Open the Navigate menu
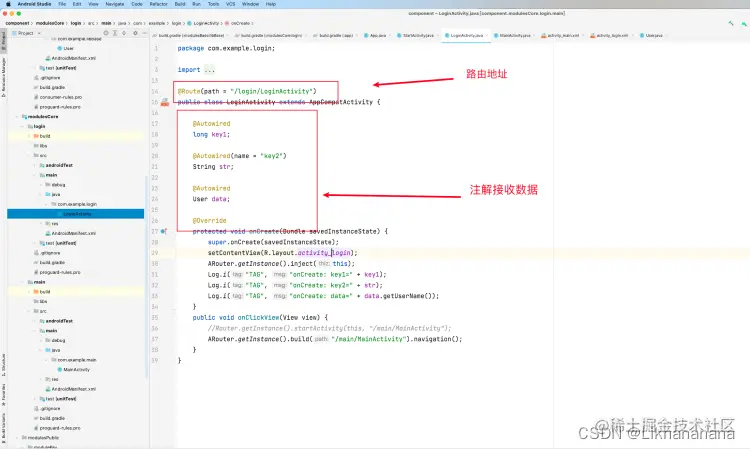The width and height of the screenshot is (750, 449). 114,4
